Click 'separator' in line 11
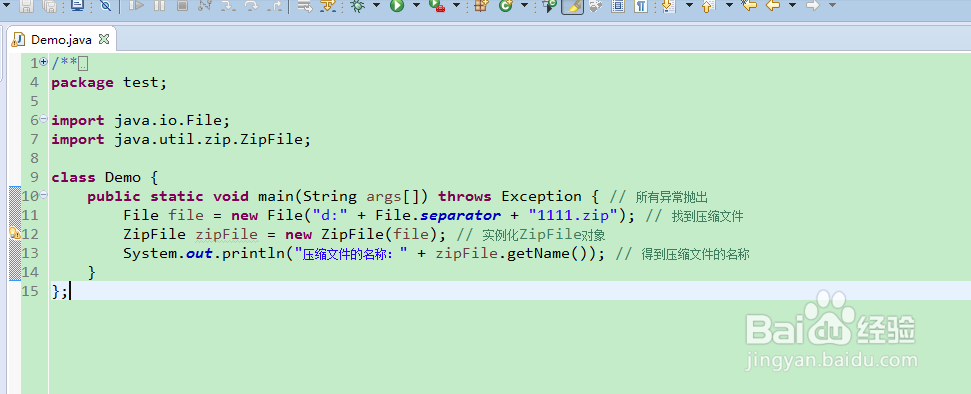Viewport: 971px width, 394px height. pyautogui.click(x=461, y=216)
